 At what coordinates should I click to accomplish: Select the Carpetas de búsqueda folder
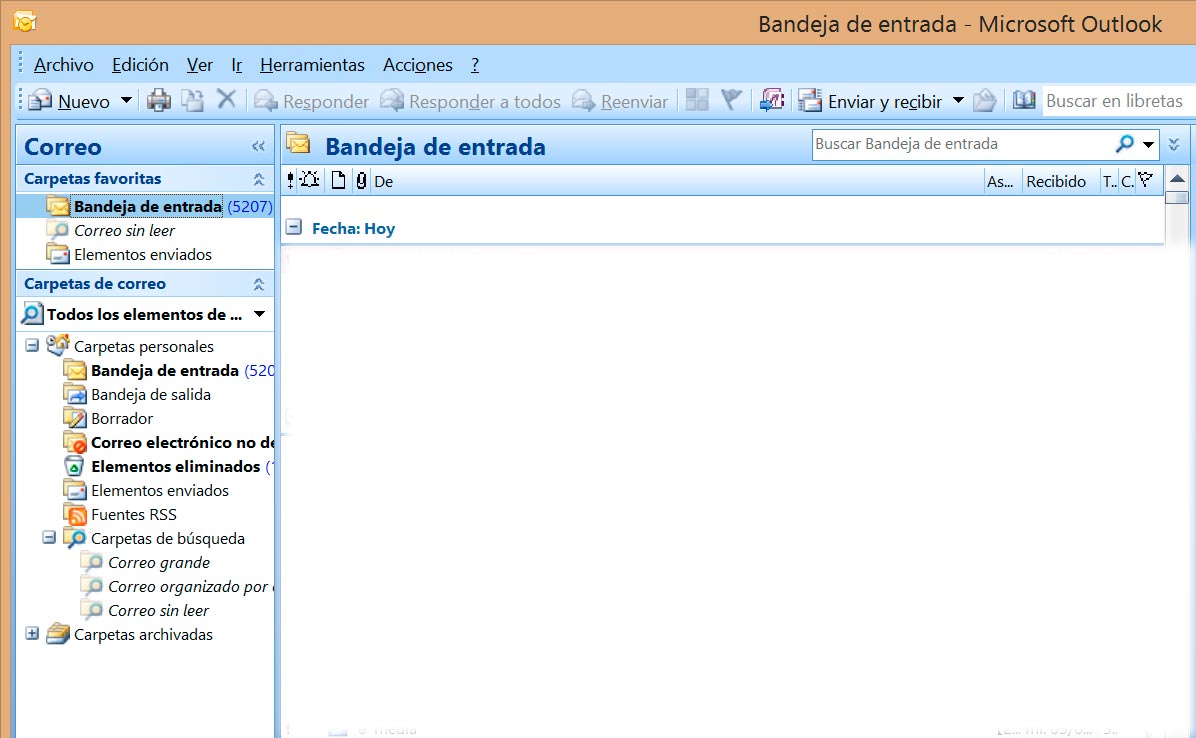[168, 539]
